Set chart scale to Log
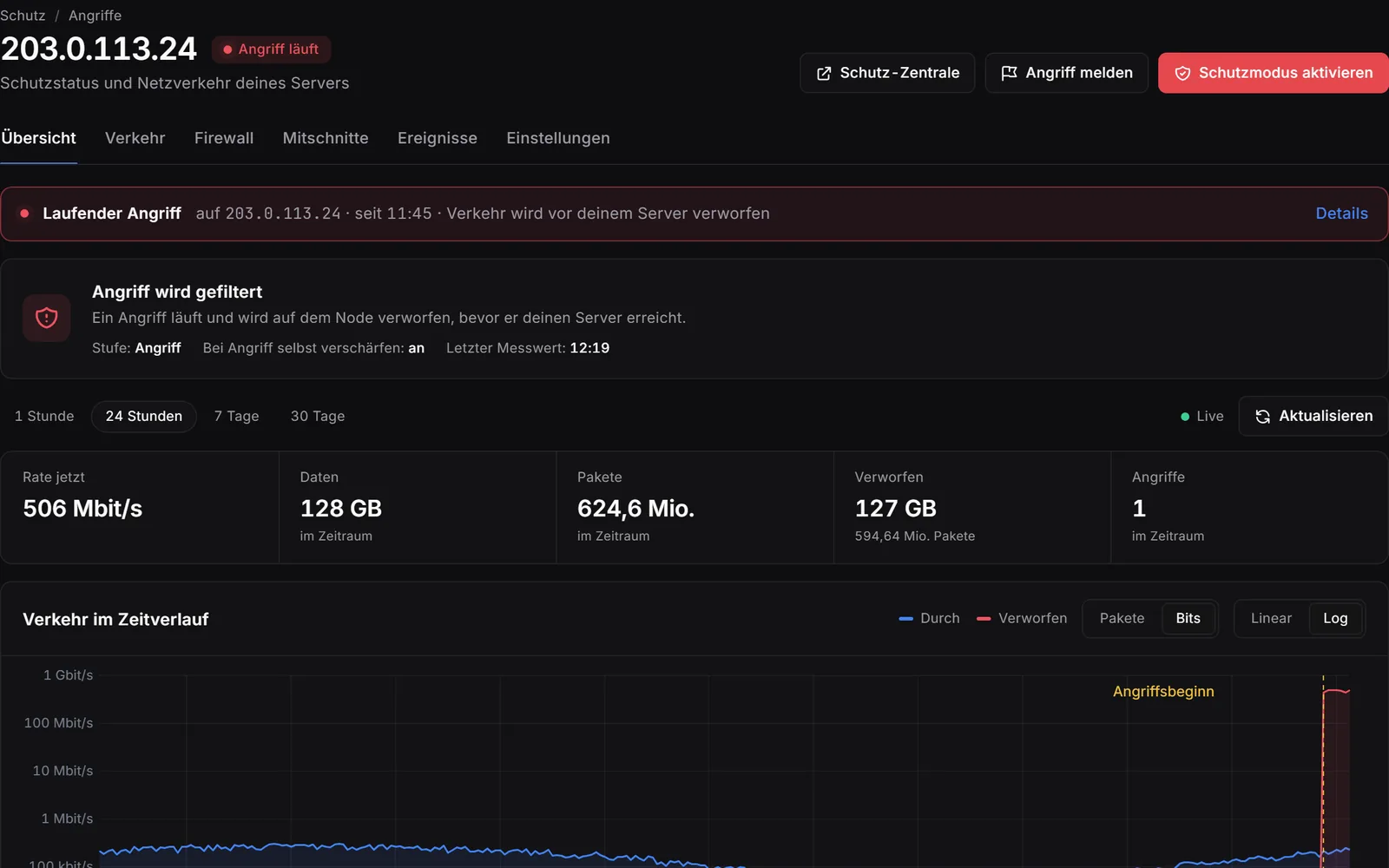Viewport: 1389px width, 868px height. (1335, 619)
